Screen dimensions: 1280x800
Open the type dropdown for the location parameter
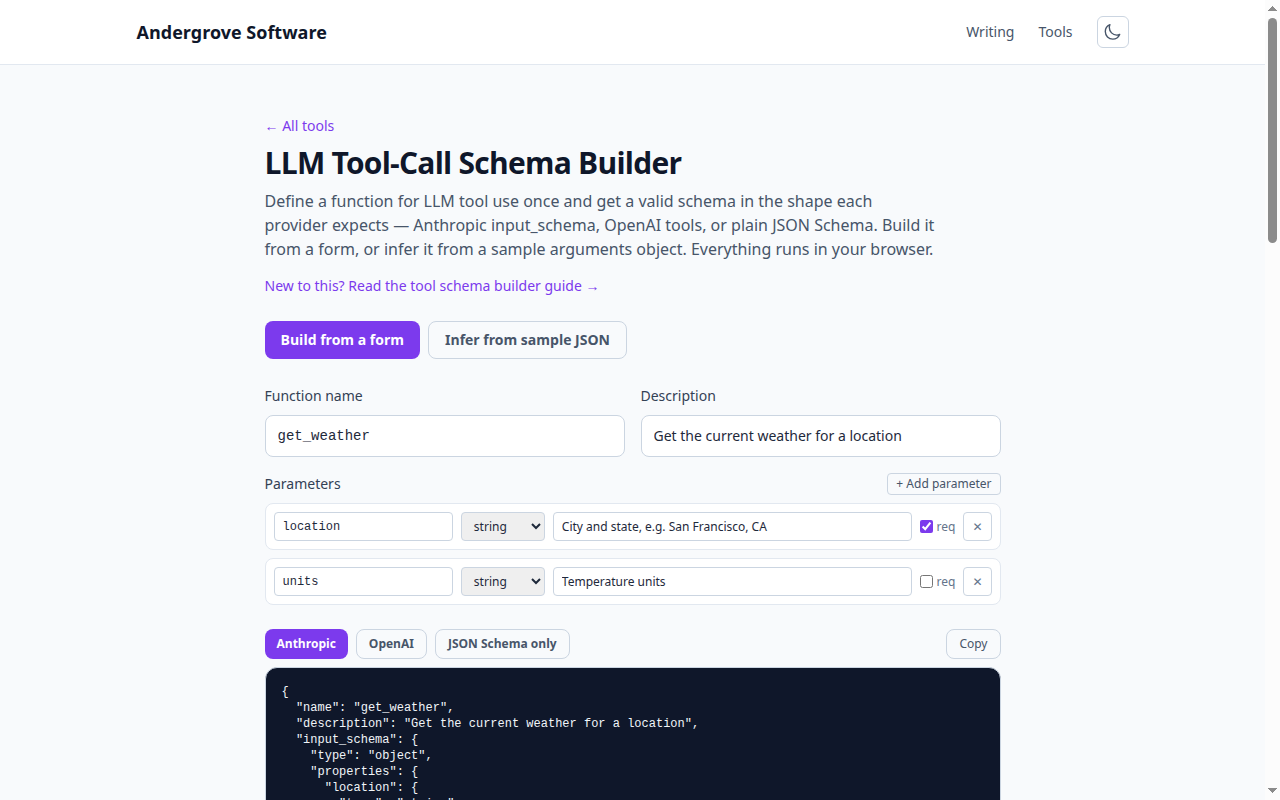click(503, 527)
